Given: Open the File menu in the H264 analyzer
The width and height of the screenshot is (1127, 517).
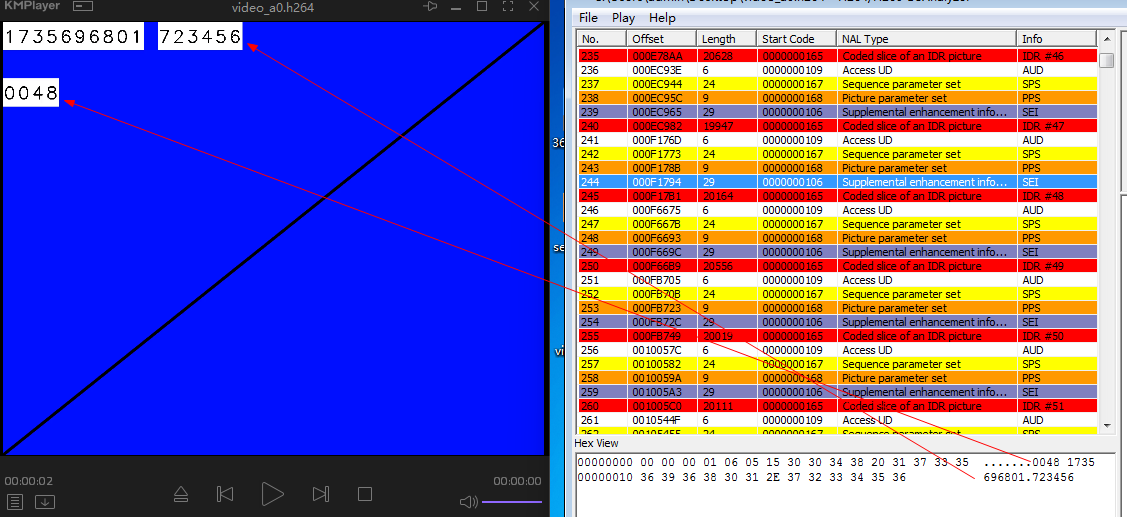Looking at the screenshot, I should [x=588, y=17].
